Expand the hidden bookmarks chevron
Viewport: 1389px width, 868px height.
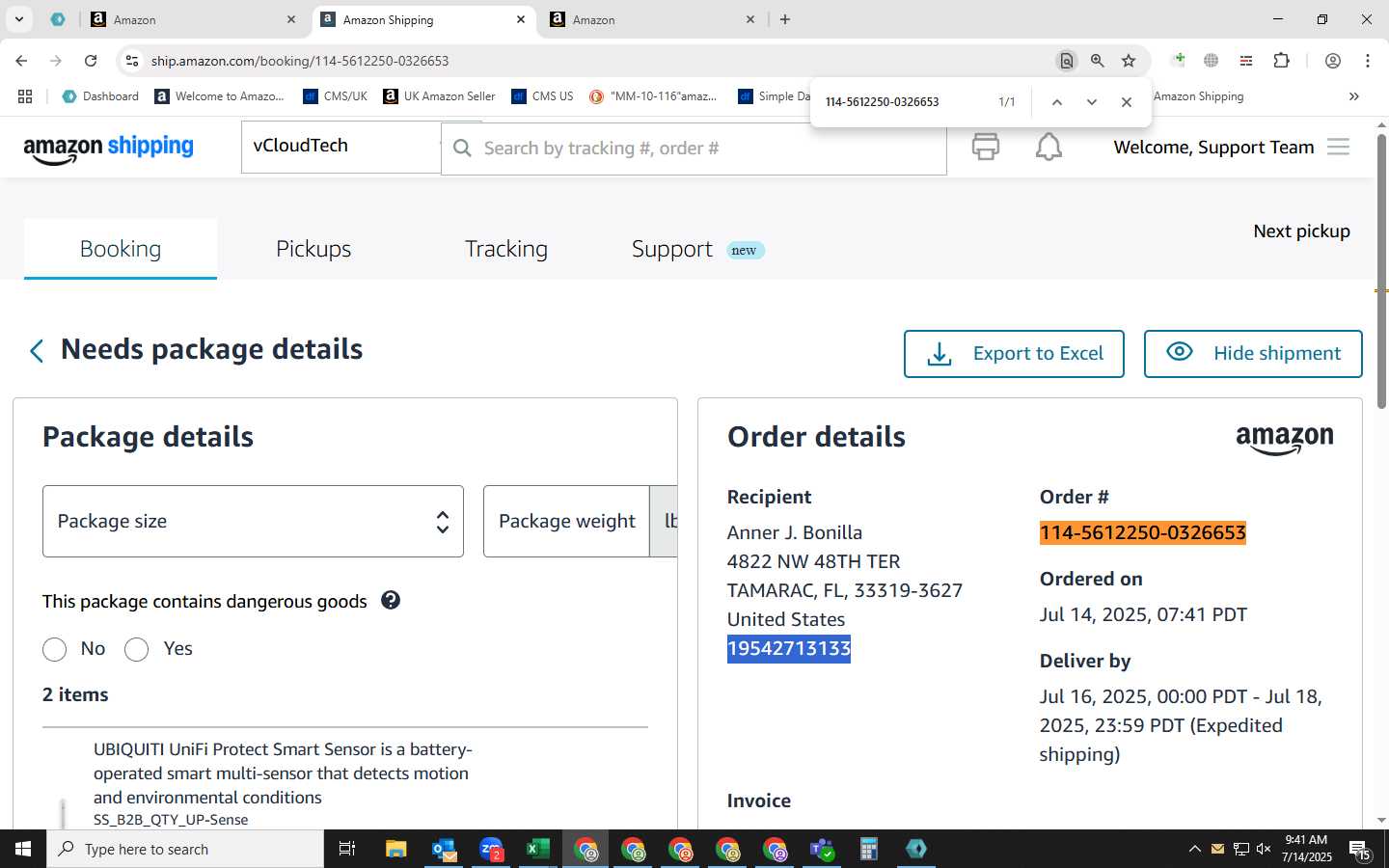click(1353, 96)
